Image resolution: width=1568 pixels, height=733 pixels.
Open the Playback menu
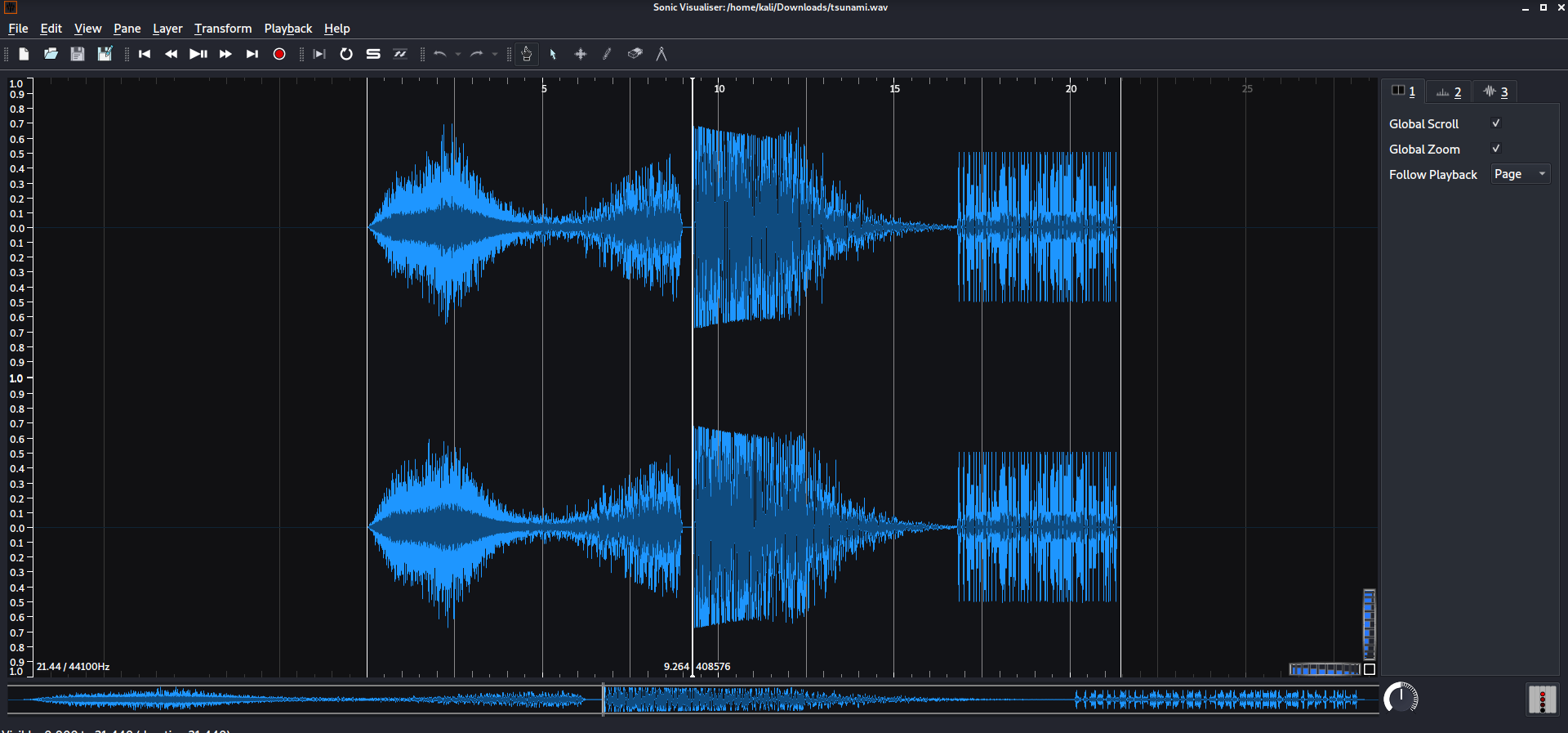(288, 29)
